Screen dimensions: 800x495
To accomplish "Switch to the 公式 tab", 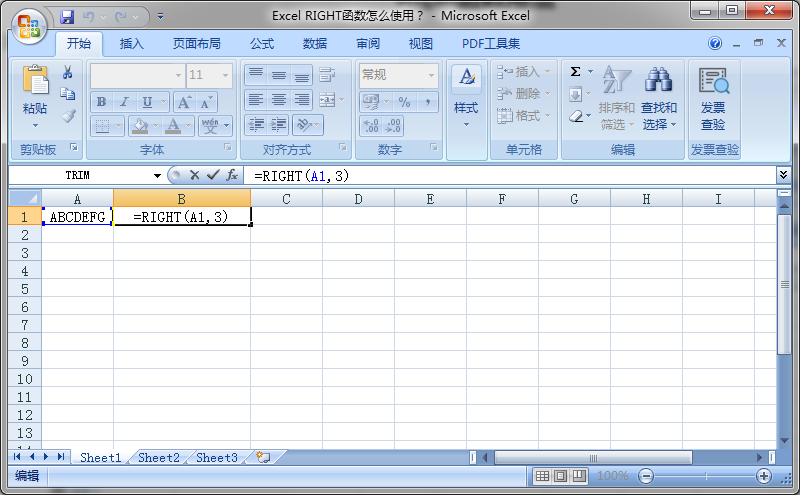I will (262, 44).
